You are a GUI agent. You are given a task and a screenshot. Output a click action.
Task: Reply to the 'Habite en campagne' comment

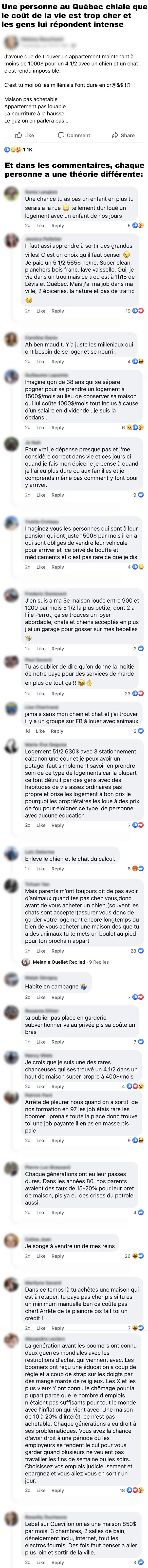(58, 997)
